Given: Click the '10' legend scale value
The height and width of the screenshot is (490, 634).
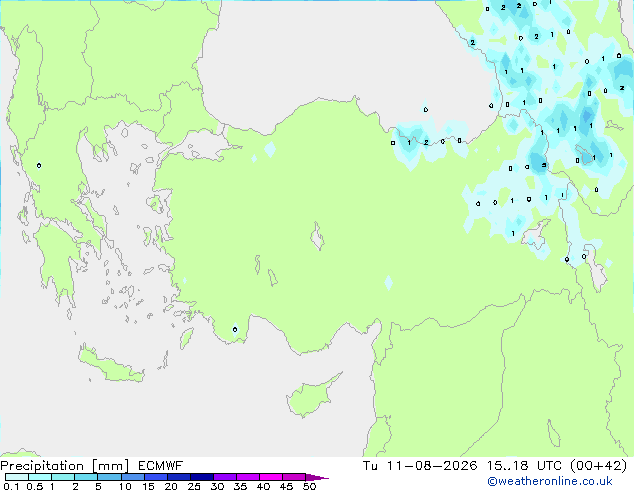Looking at the screenshot, I should 125,486.
